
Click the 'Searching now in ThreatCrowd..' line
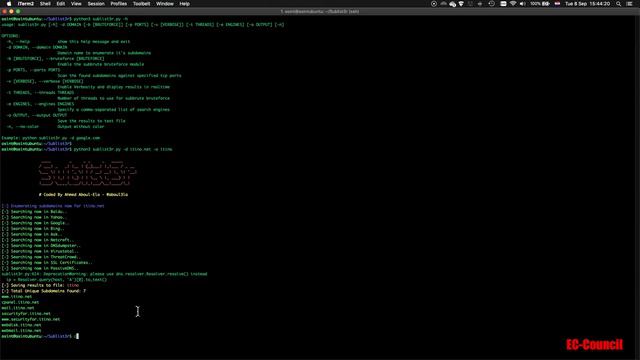coord(41,257)
